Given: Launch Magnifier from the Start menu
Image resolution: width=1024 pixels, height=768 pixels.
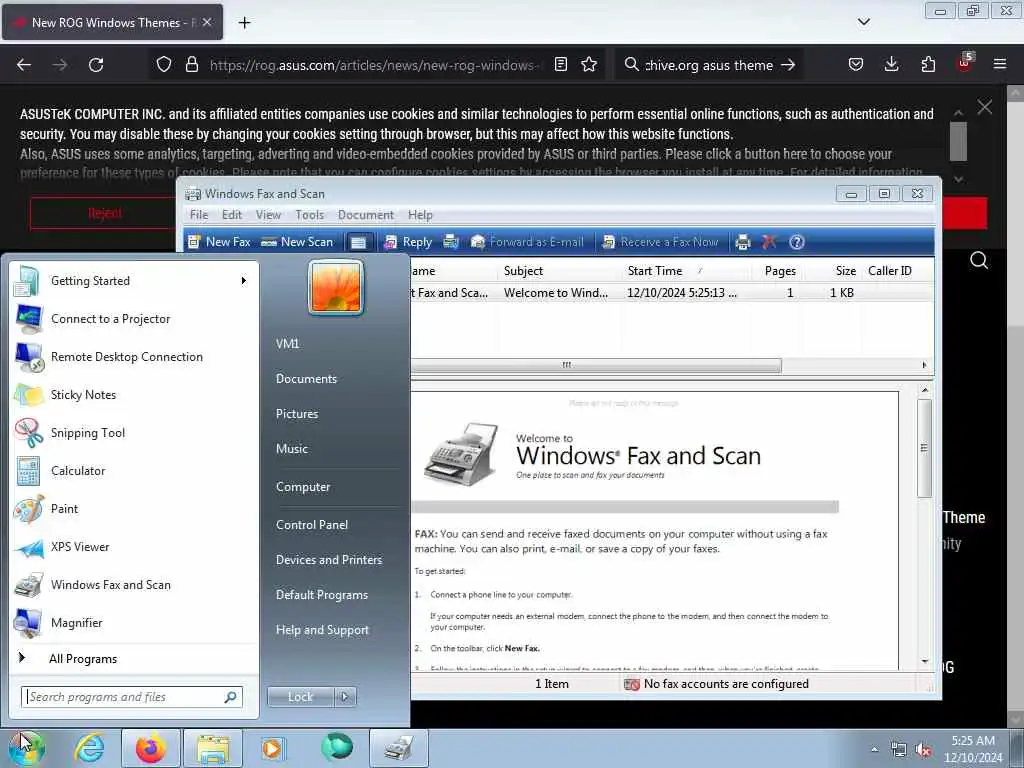Looking at the screenshot, I should [134, 622].
